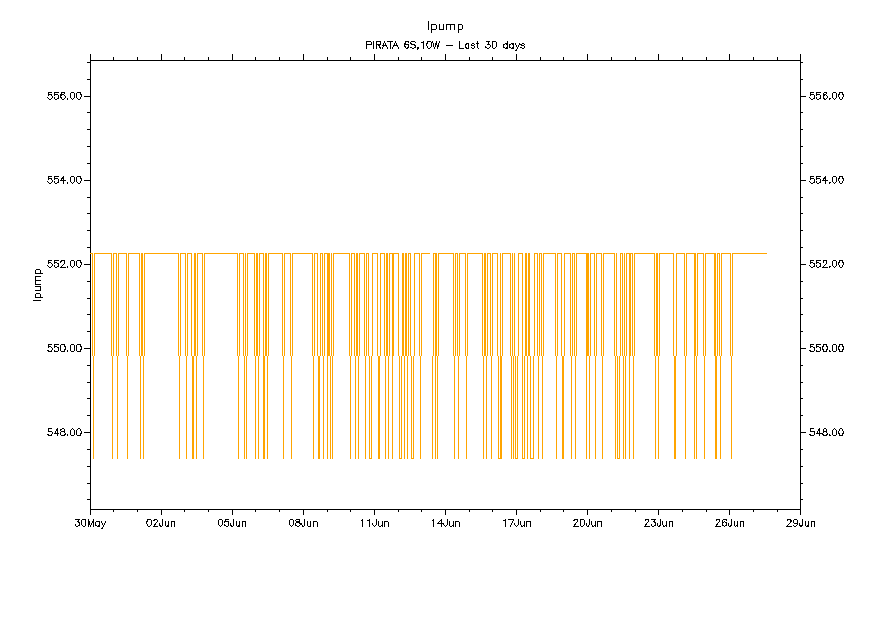The height and width of the screenshot is (630, 891).
Task: Click the 29Jun date at axis end
Action: [x=800, y=522]
